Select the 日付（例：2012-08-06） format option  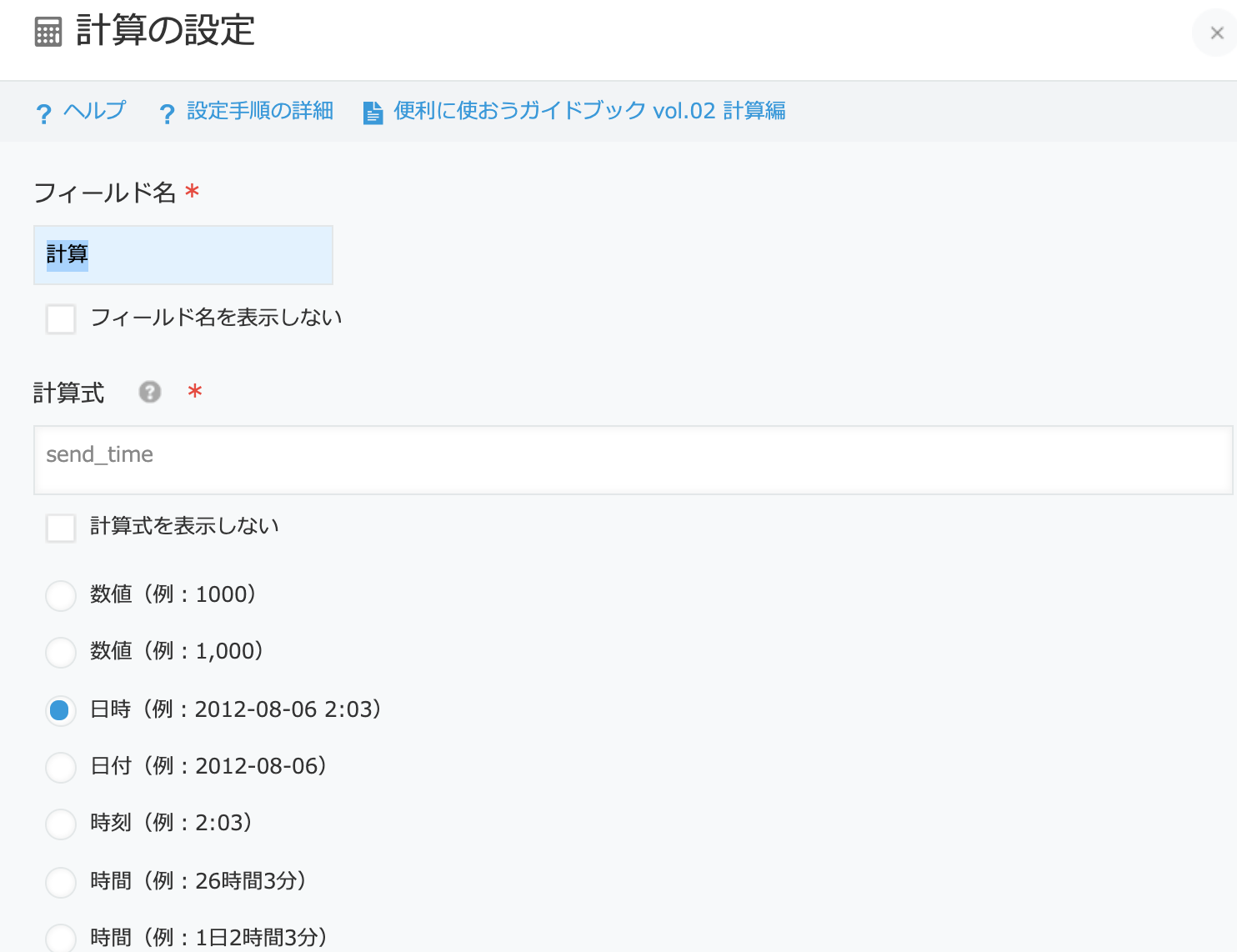[x=60, y=767]
